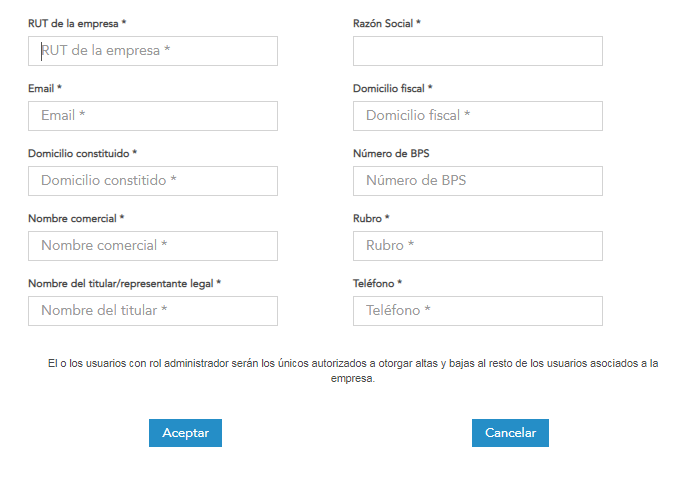This screenshot has height=490, width=692.
Task: Click the 'Domicilio fiscal *' label heading
Action: click(x=393, y=88)
